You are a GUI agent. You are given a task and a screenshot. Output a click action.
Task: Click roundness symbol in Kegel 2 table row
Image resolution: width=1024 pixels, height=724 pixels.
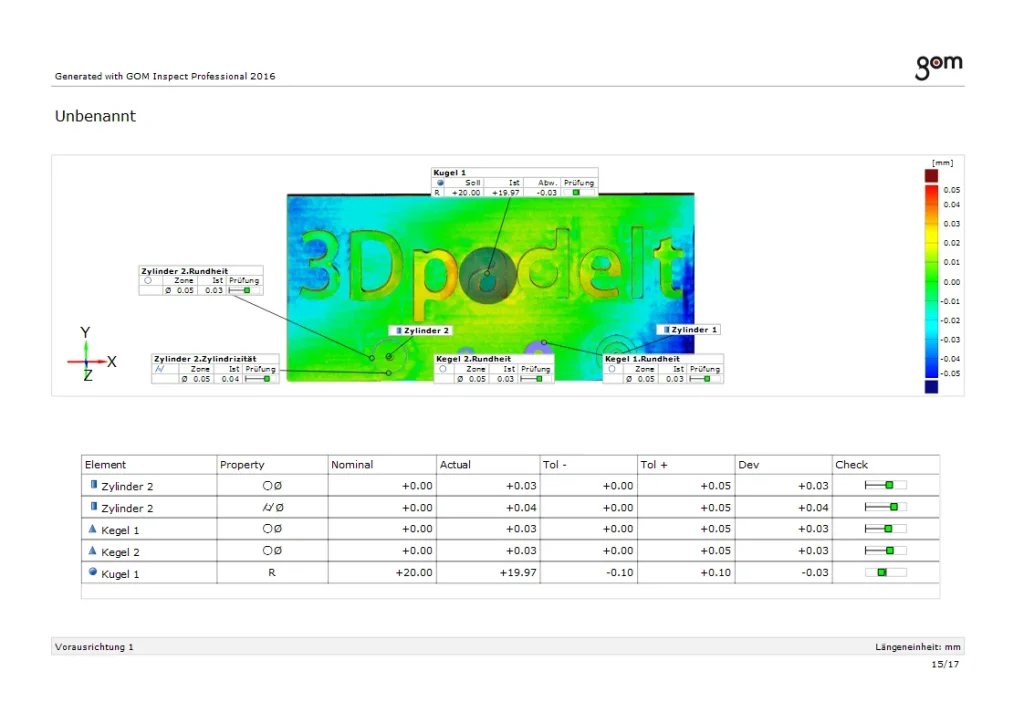(x=272, y=550)
